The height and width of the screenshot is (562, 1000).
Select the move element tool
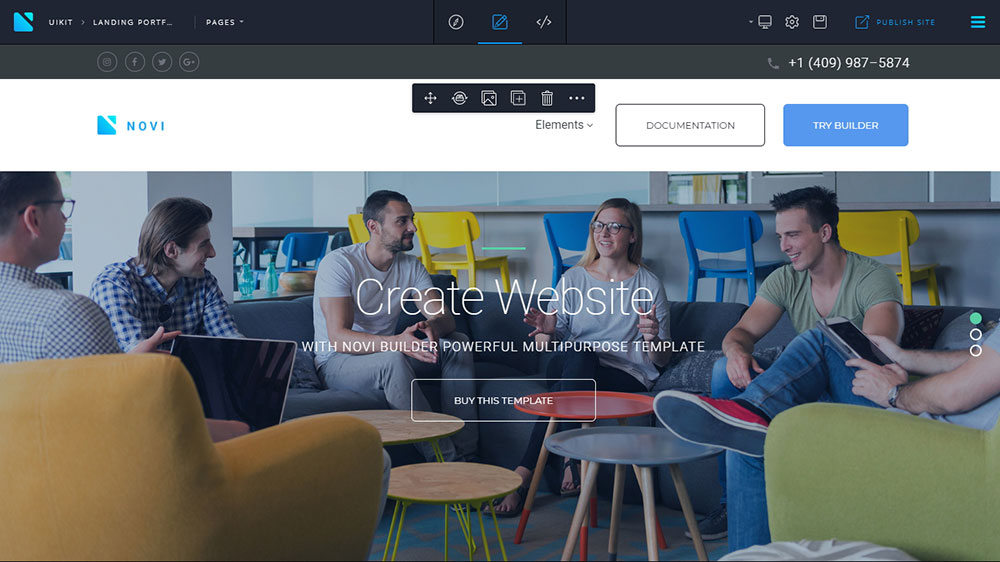(x=430, y=98)
